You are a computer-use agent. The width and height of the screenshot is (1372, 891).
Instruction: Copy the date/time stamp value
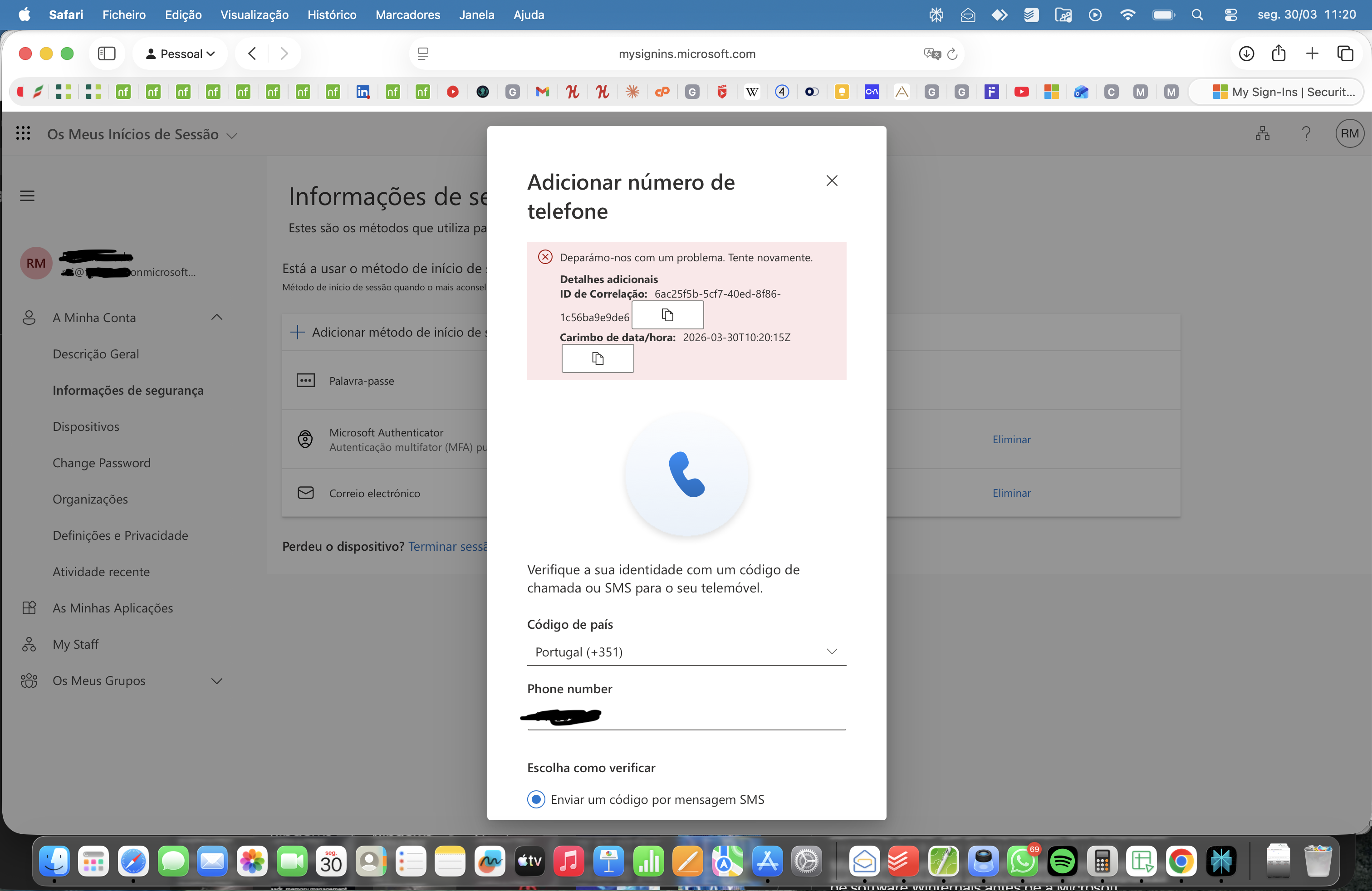(597, 358)
